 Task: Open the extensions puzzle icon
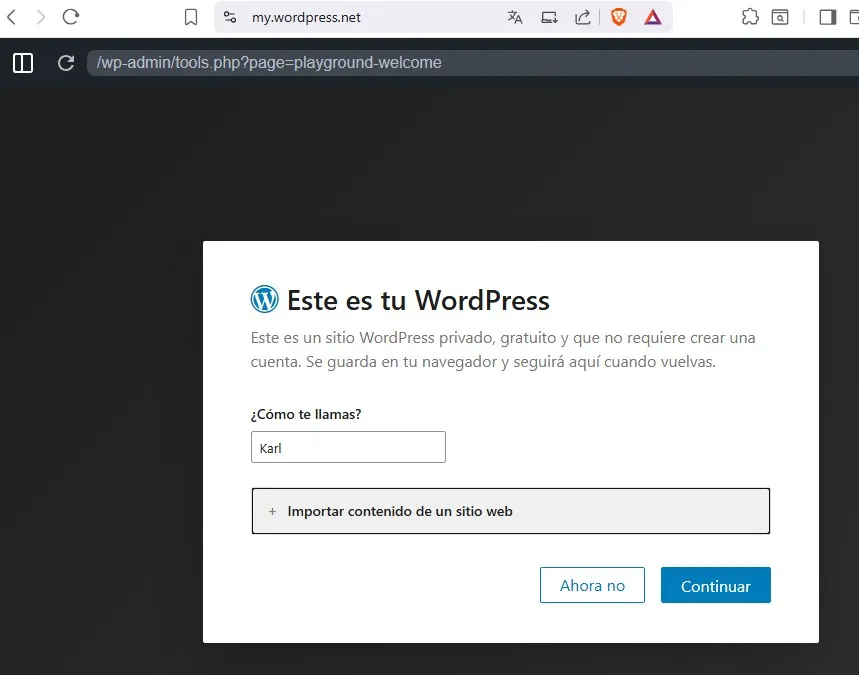pos(750,17)
